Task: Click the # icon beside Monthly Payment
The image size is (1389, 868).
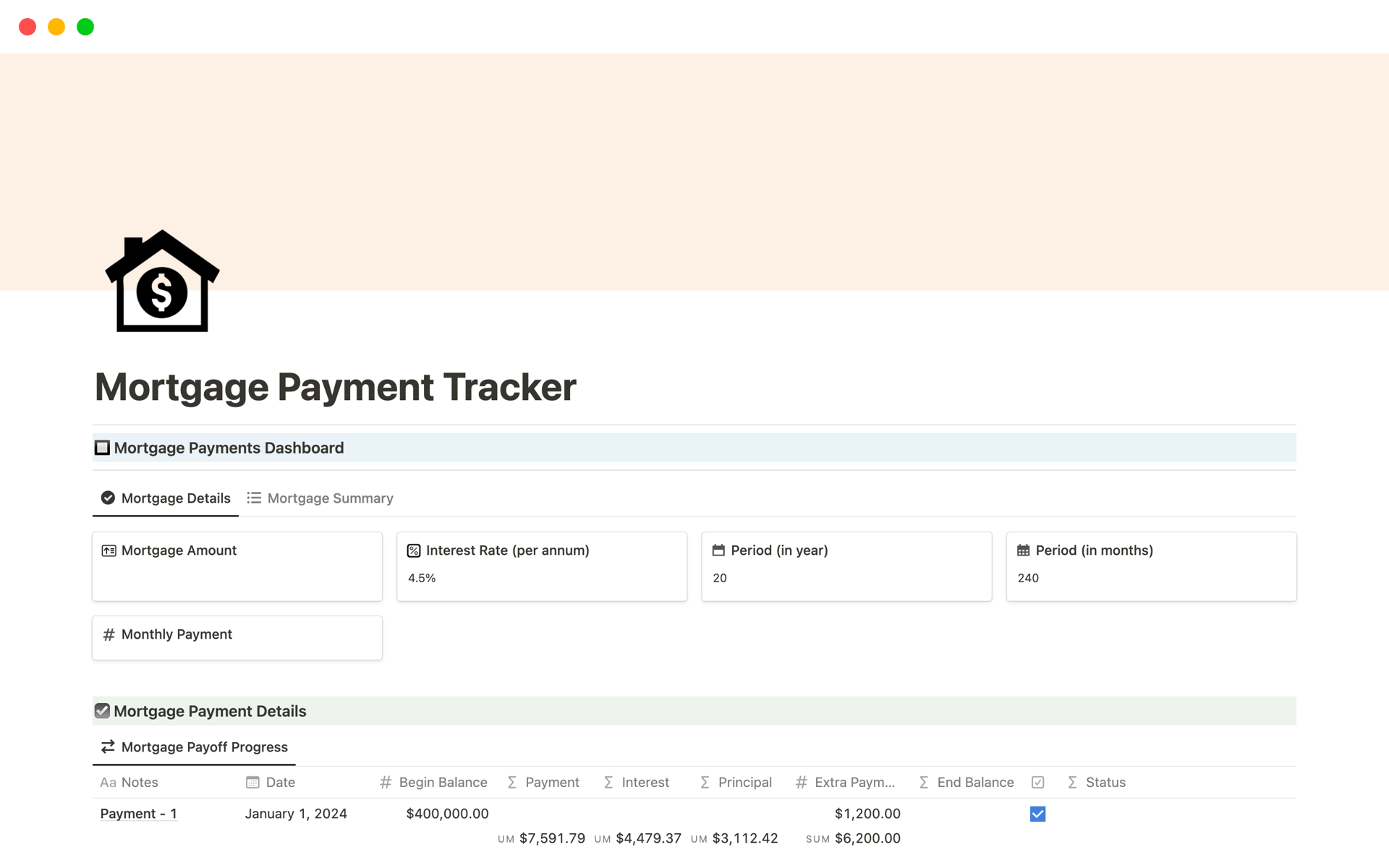Action: point(109,634)
